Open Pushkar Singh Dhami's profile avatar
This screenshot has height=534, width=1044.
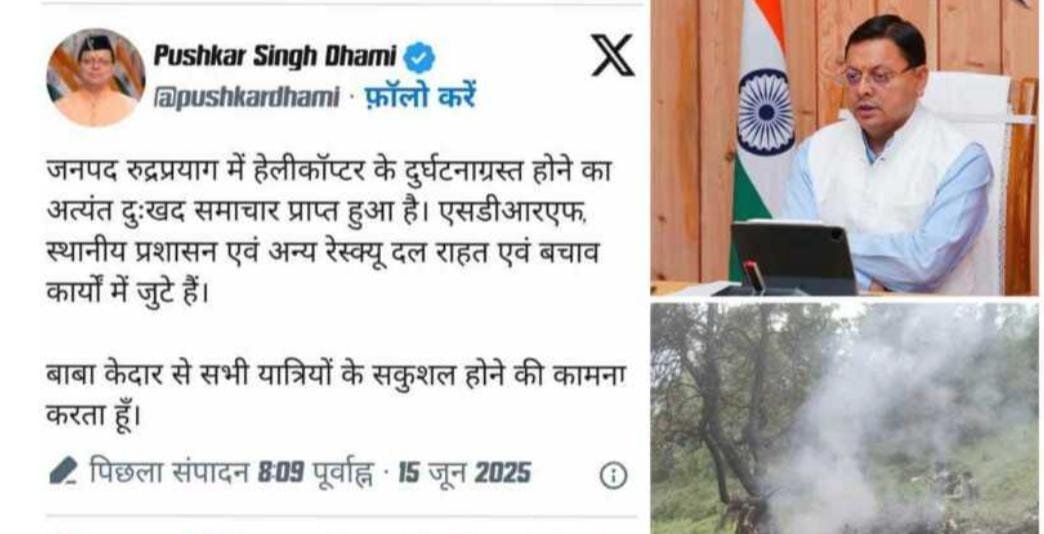96,77
